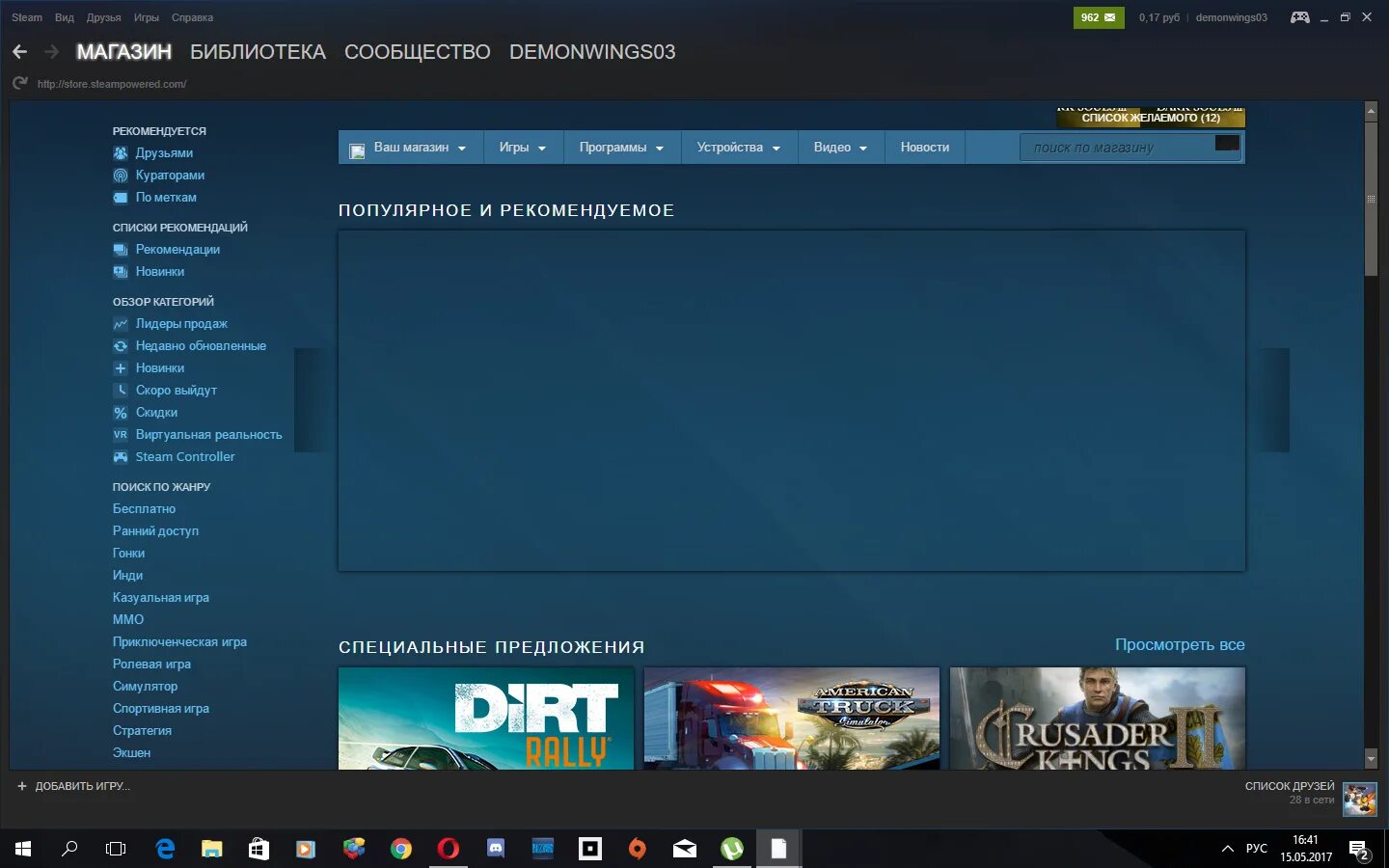This screenshot has height=868, width=1389.
Task: Click the wallet balance 0,17 руб
Action: tap(1159, 17)
